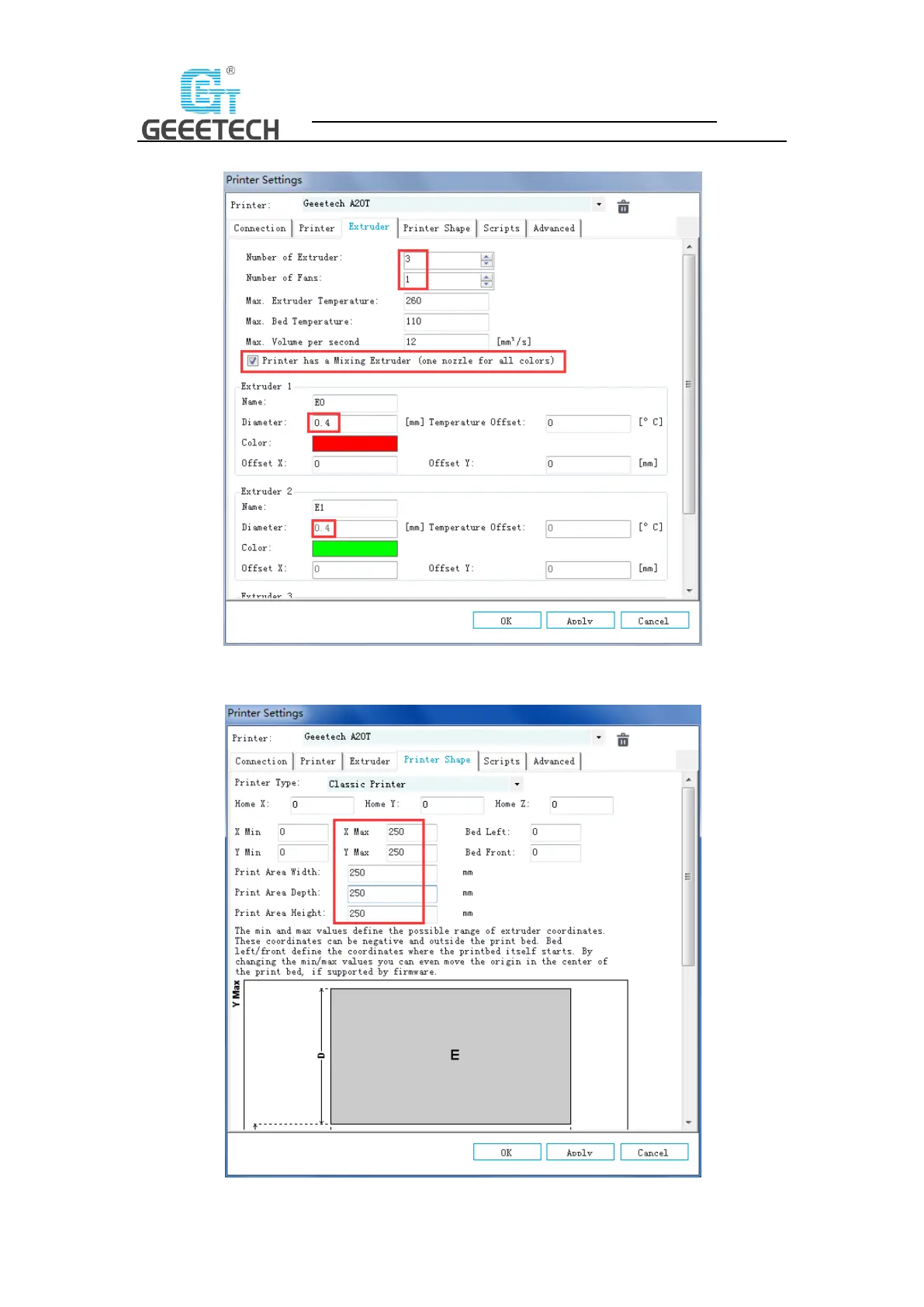The image size is (924, 1307).
Task: Switch to Printer Shape tab in top dialog
Action: 437,228
